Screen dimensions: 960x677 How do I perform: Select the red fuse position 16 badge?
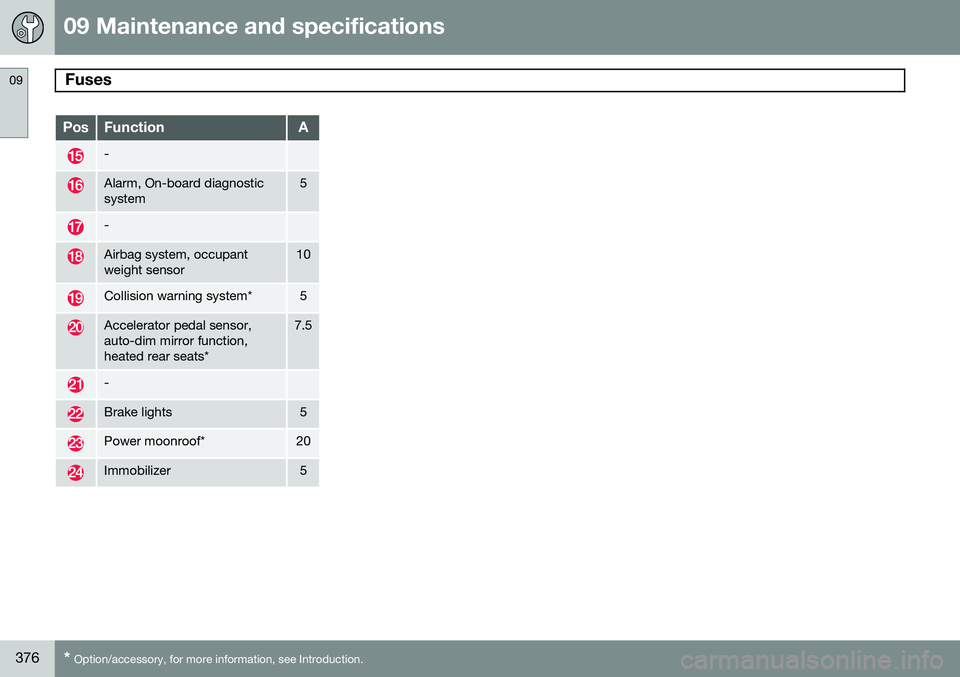pos(75,185)
